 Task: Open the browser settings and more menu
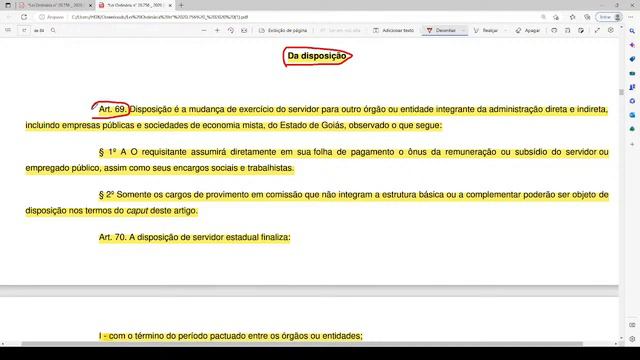coord(631,17)
